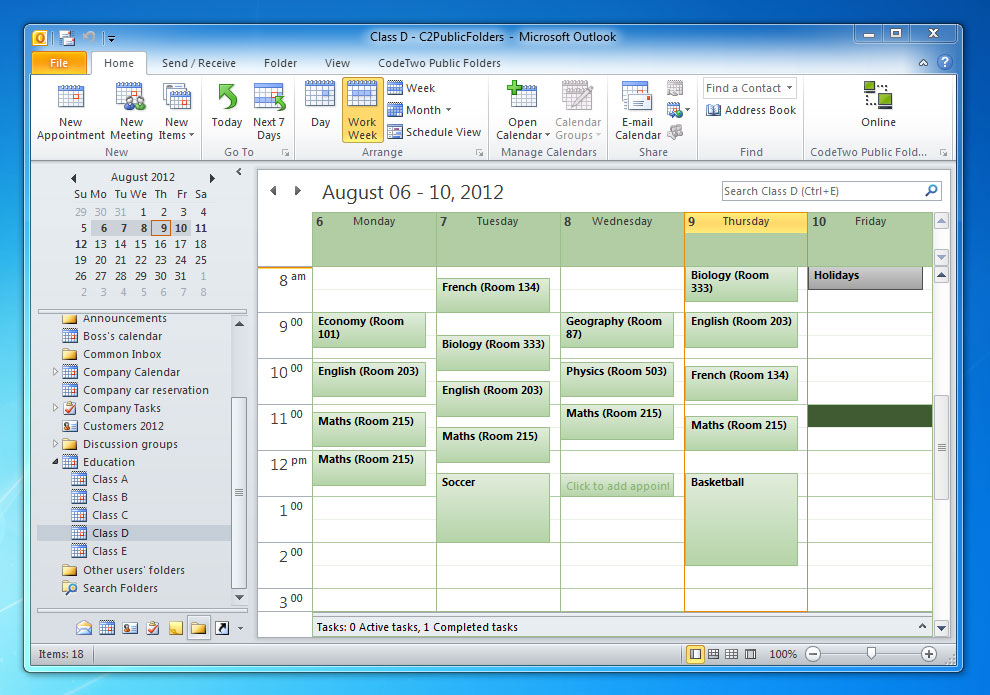This screenshot has height=695, width=990.
Task: Open Search Folders
Action: tap(120, 588)
